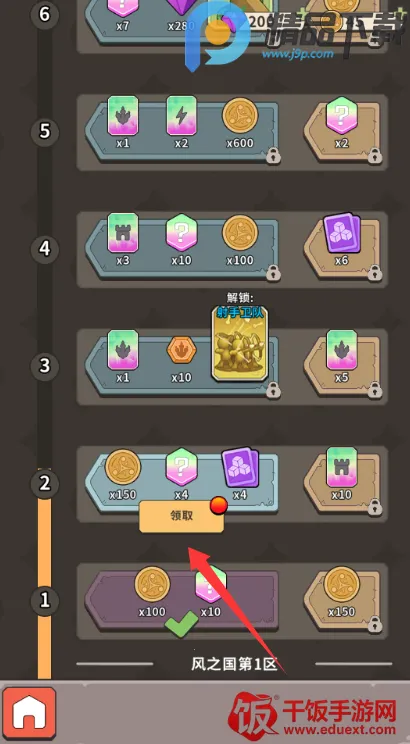410x744 pixels.
Task: Select level 4 marker on progress track
Action: tap(45, 248)
